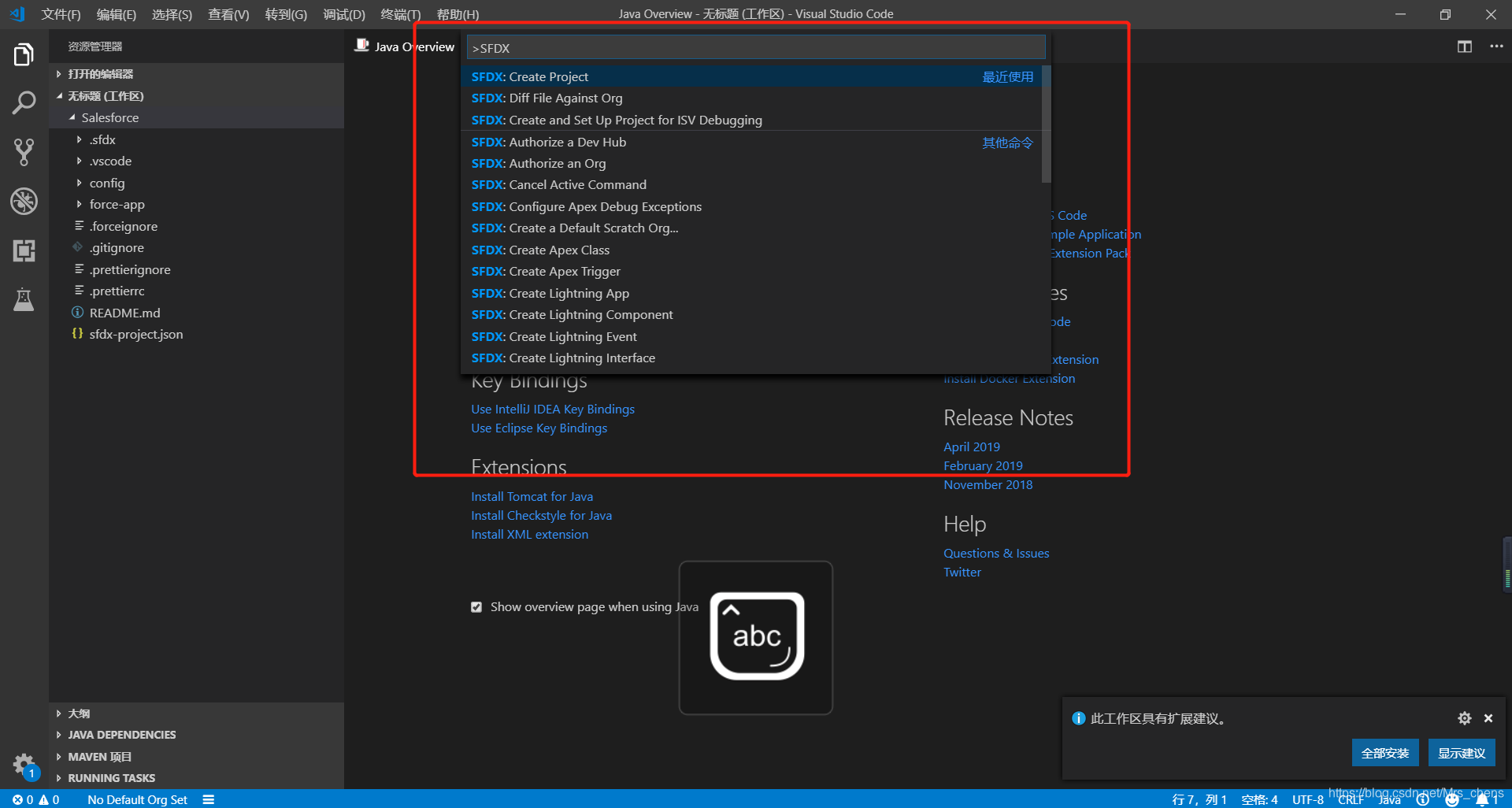
Task: Click No Default Org Set status item
Action: pos(137,799)
